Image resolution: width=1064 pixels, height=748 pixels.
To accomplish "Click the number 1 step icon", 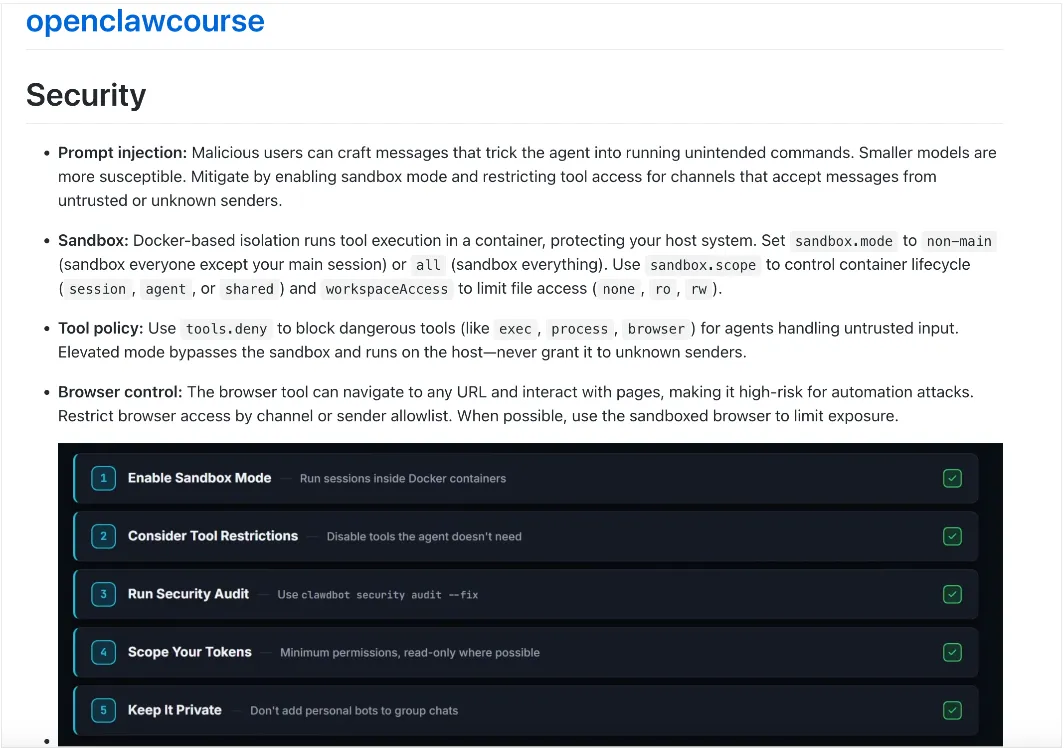I will click(x=103, y=478).
